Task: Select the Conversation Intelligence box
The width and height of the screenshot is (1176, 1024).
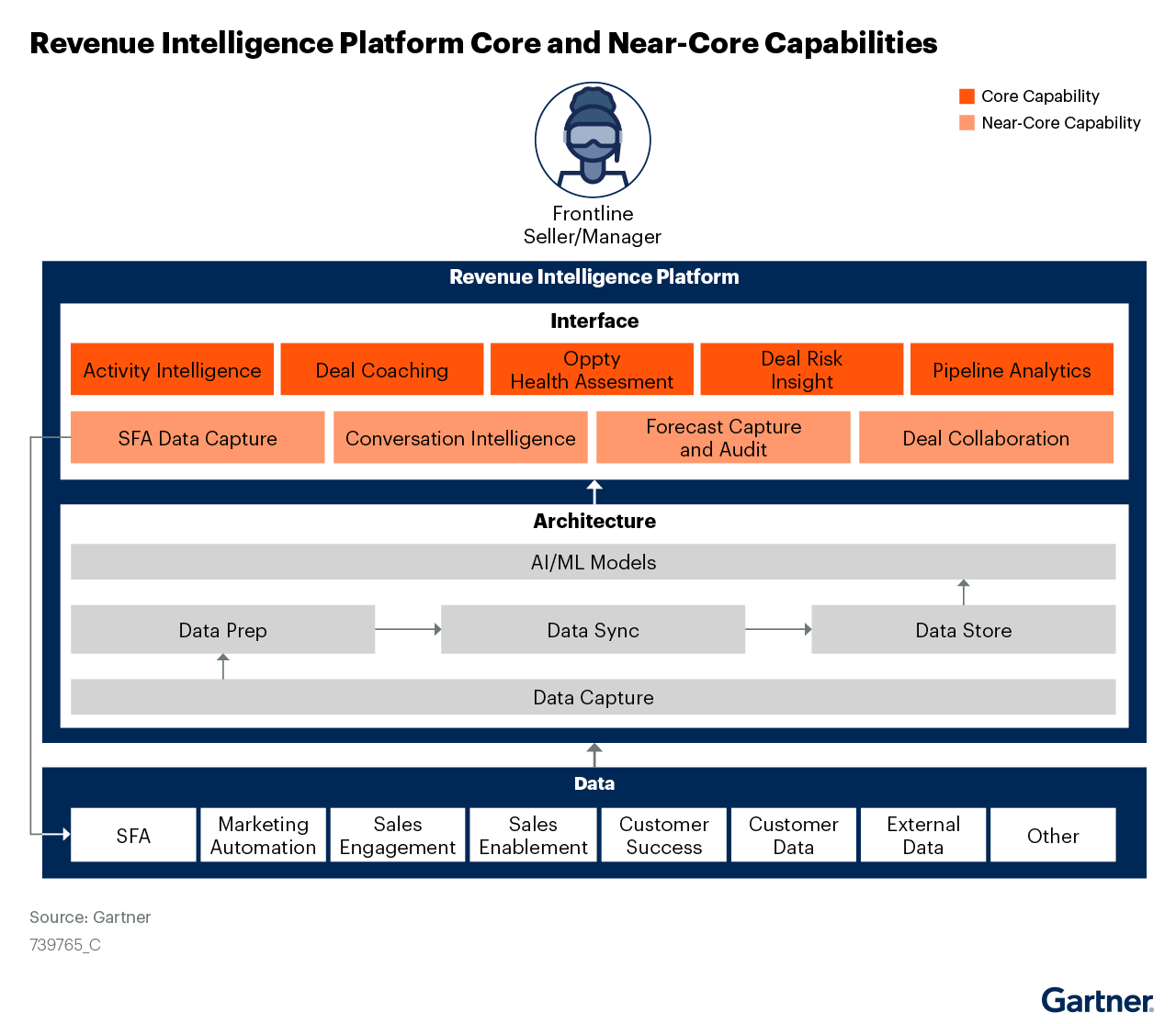Action: (460, 437)
